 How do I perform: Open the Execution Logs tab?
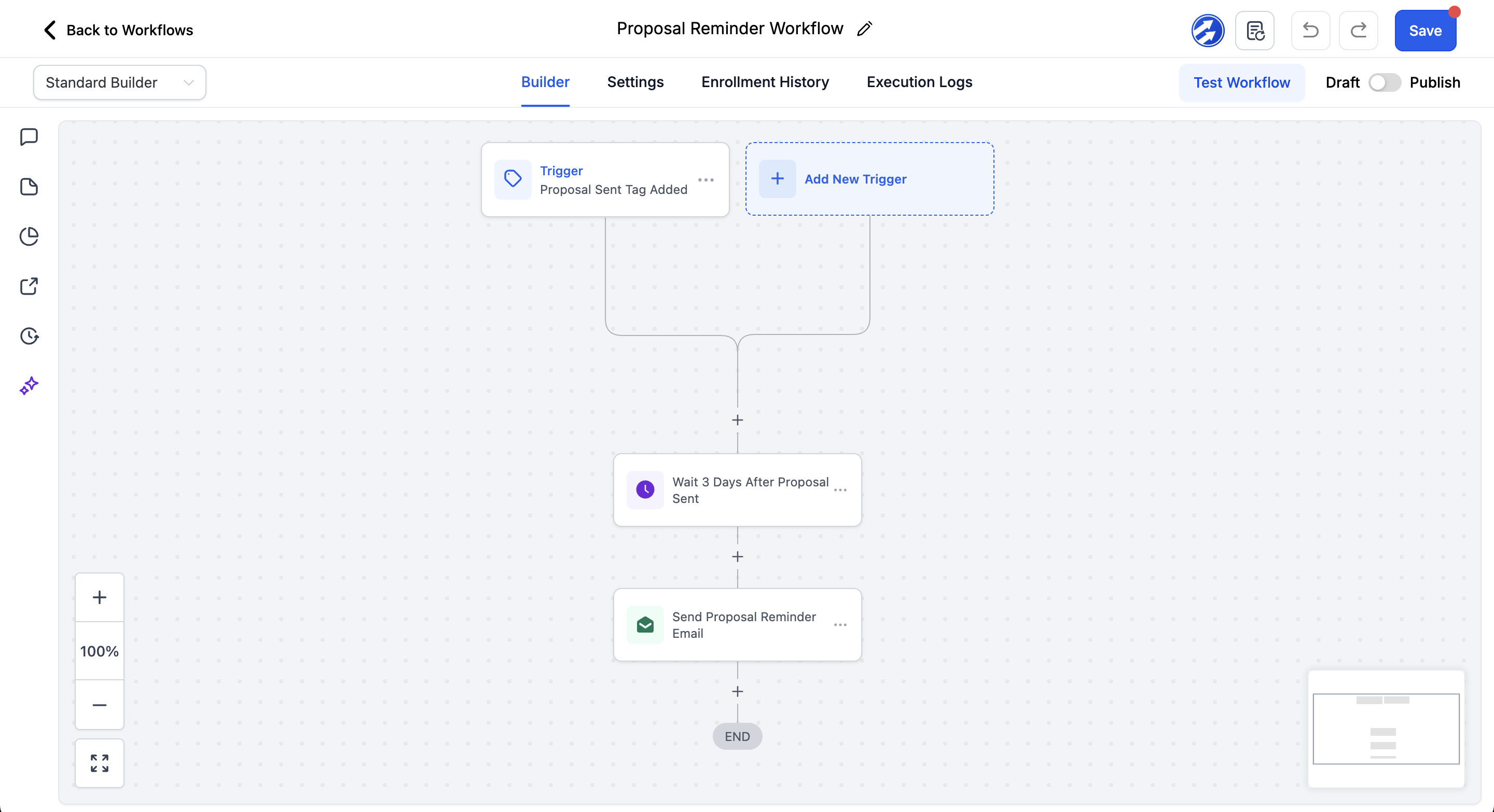(x=919, y=82)
